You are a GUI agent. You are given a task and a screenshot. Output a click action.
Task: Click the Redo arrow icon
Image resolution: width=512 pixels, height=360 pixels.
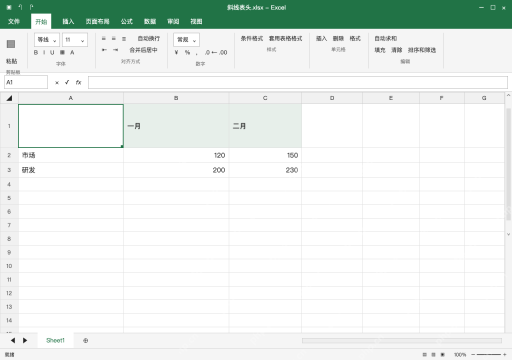point(31,7)
